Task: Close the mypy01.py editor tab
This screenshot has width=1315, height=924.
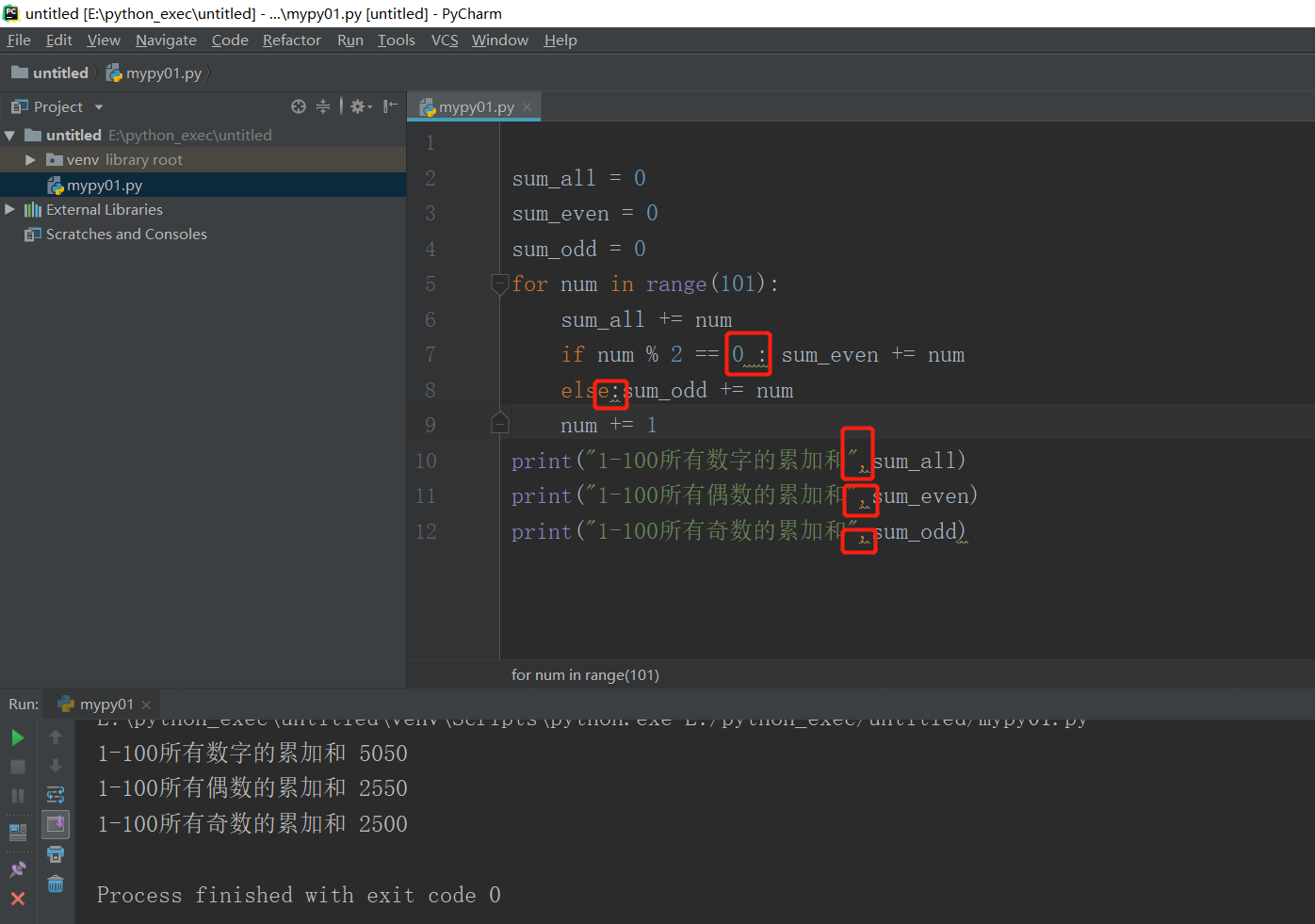Action: [527, 107]
